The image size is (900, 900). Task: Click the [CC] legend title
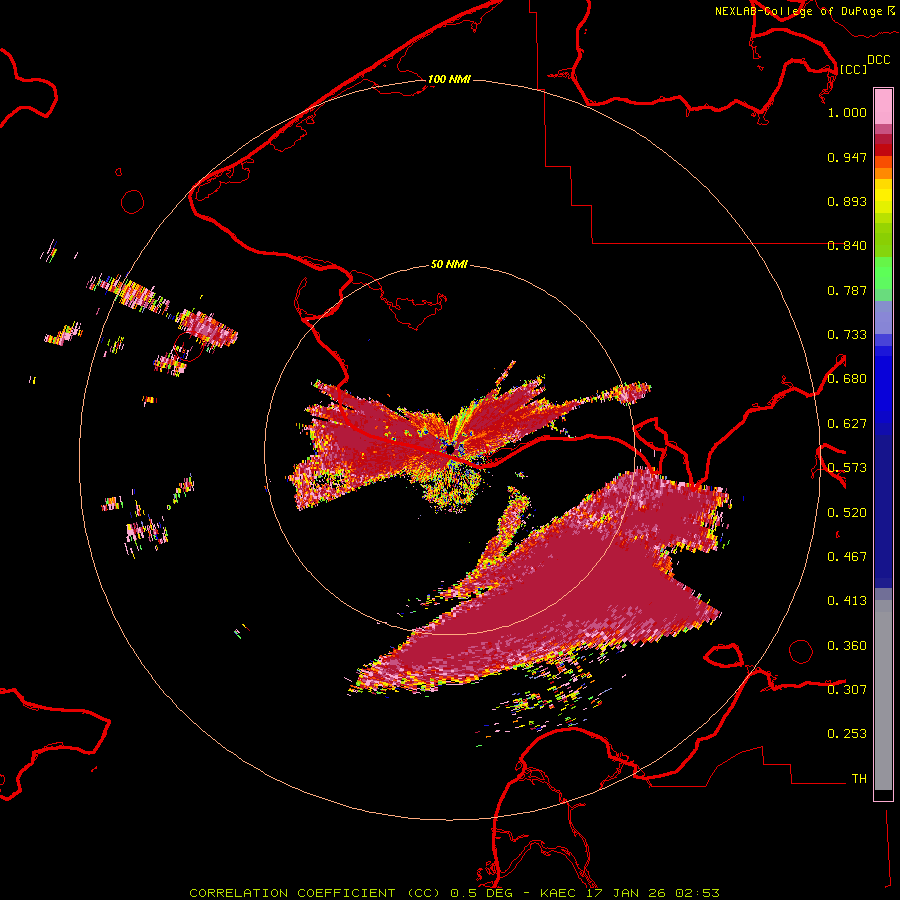[x=854, y=69]
